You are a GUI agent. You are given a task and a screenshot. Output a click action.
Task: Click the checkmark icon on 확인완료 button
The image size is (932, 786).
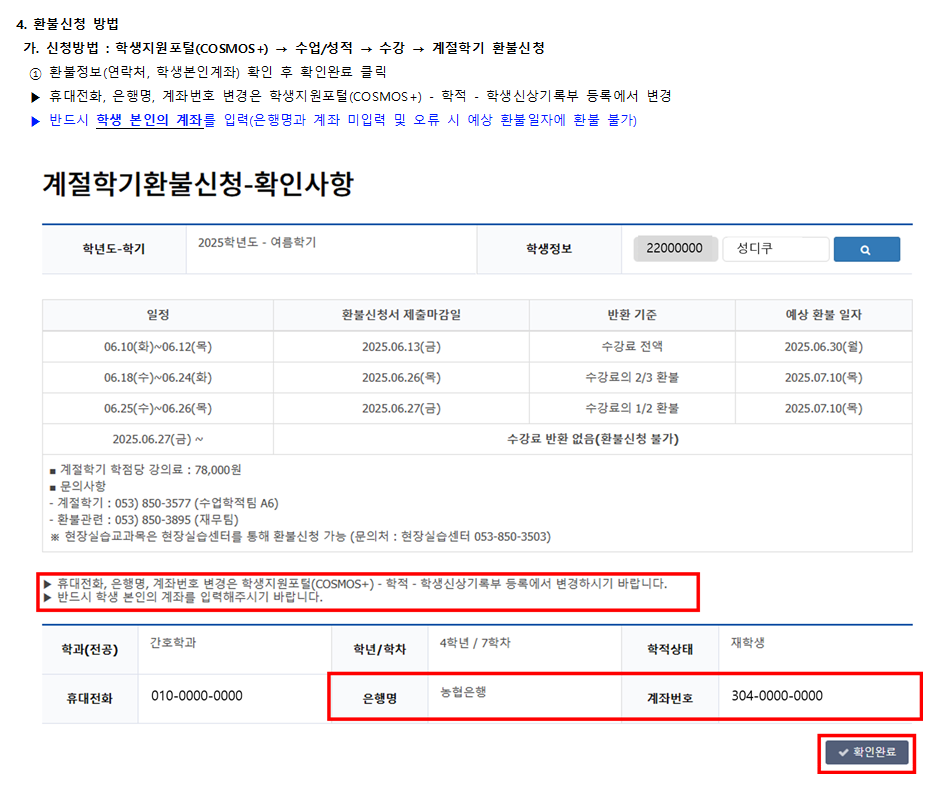click(x=843, y=752)
